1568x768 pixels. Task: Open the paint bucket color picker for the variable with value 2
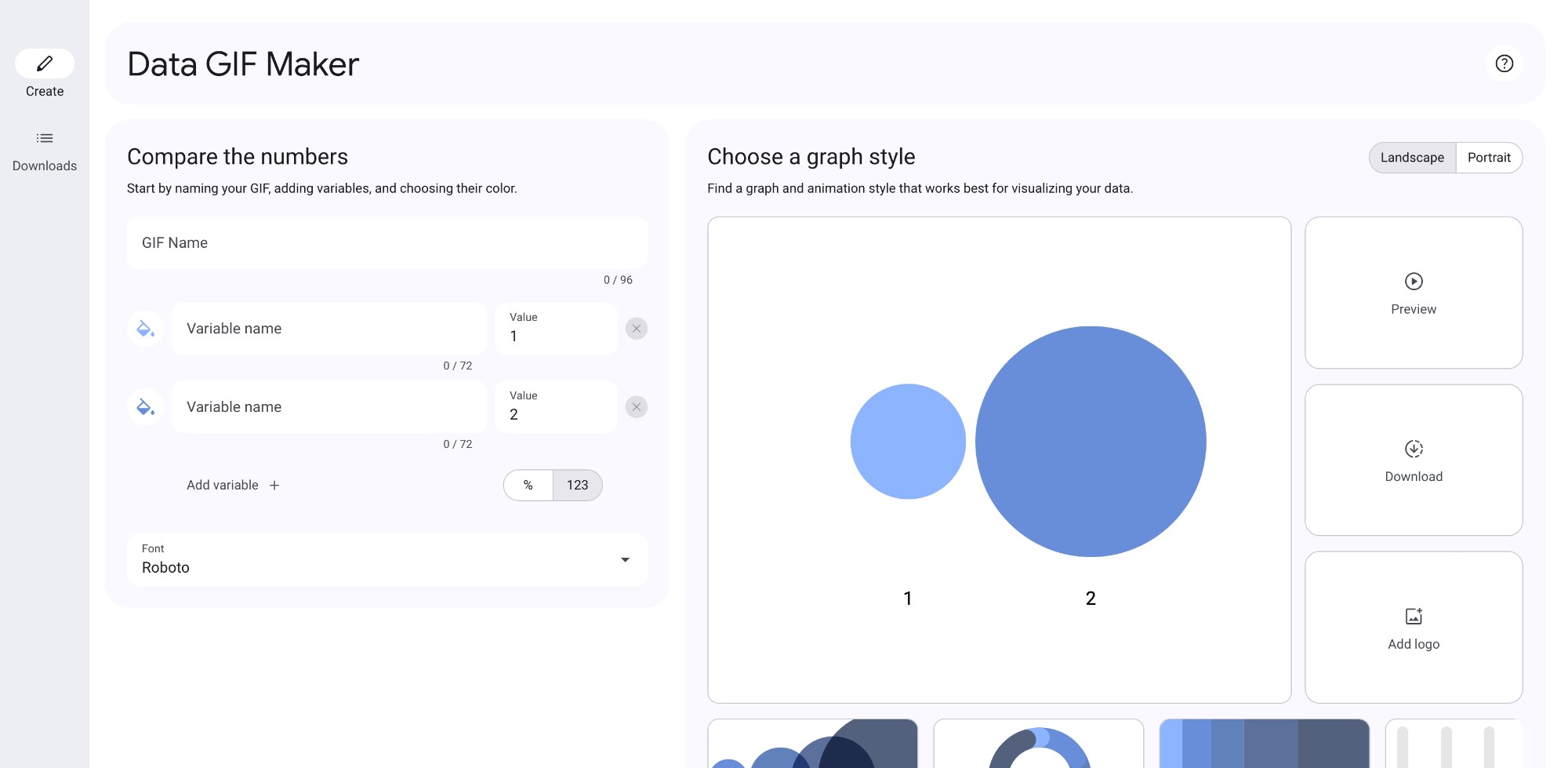pos(145,407)
